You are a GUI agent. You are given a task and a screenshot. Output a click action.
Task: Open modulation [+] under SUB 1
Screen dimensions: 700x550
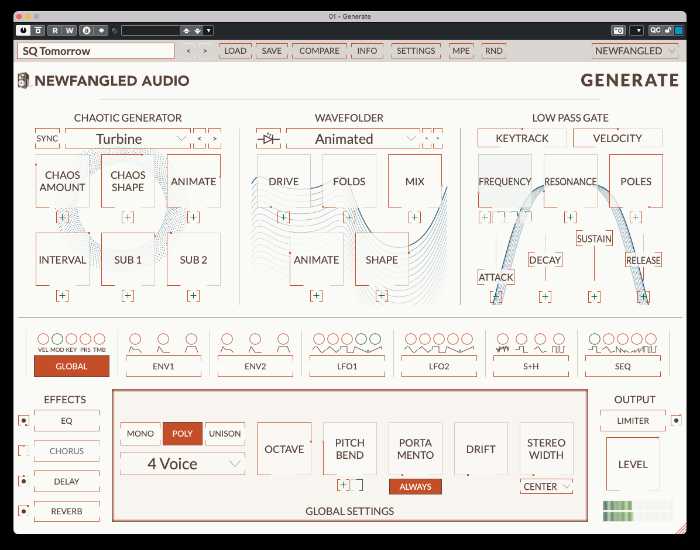pyautogui.click(x=128, y=296)
